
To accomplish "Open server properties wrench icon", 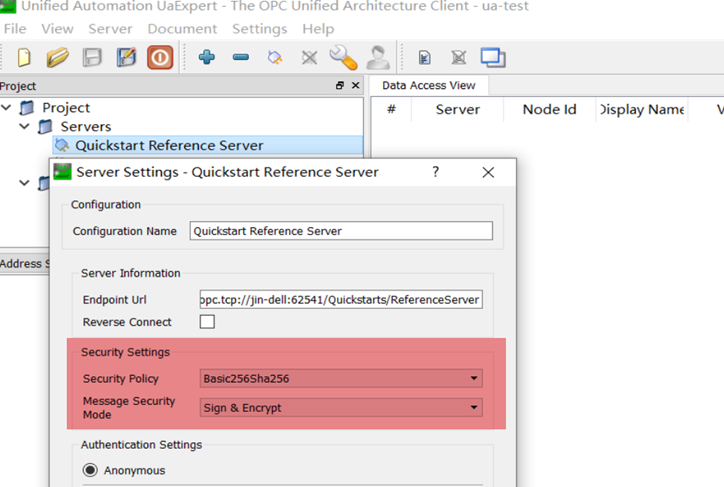I will (x=343, y=57).
